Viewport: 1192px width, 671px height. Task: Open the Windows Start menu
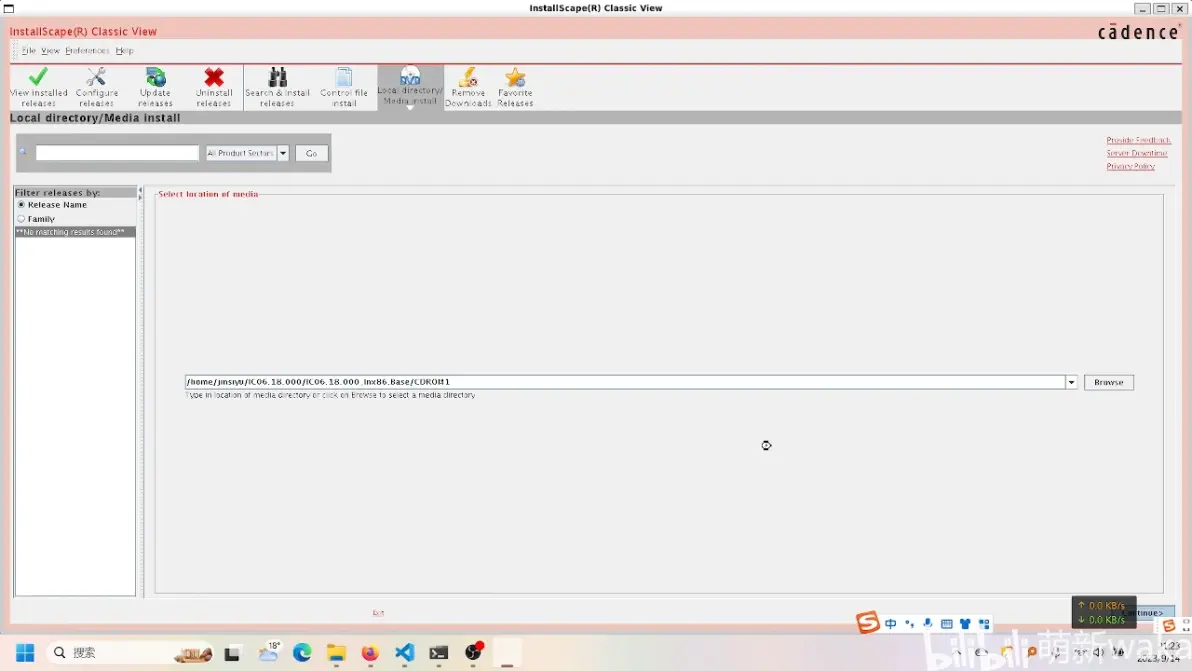pos(25,653)
